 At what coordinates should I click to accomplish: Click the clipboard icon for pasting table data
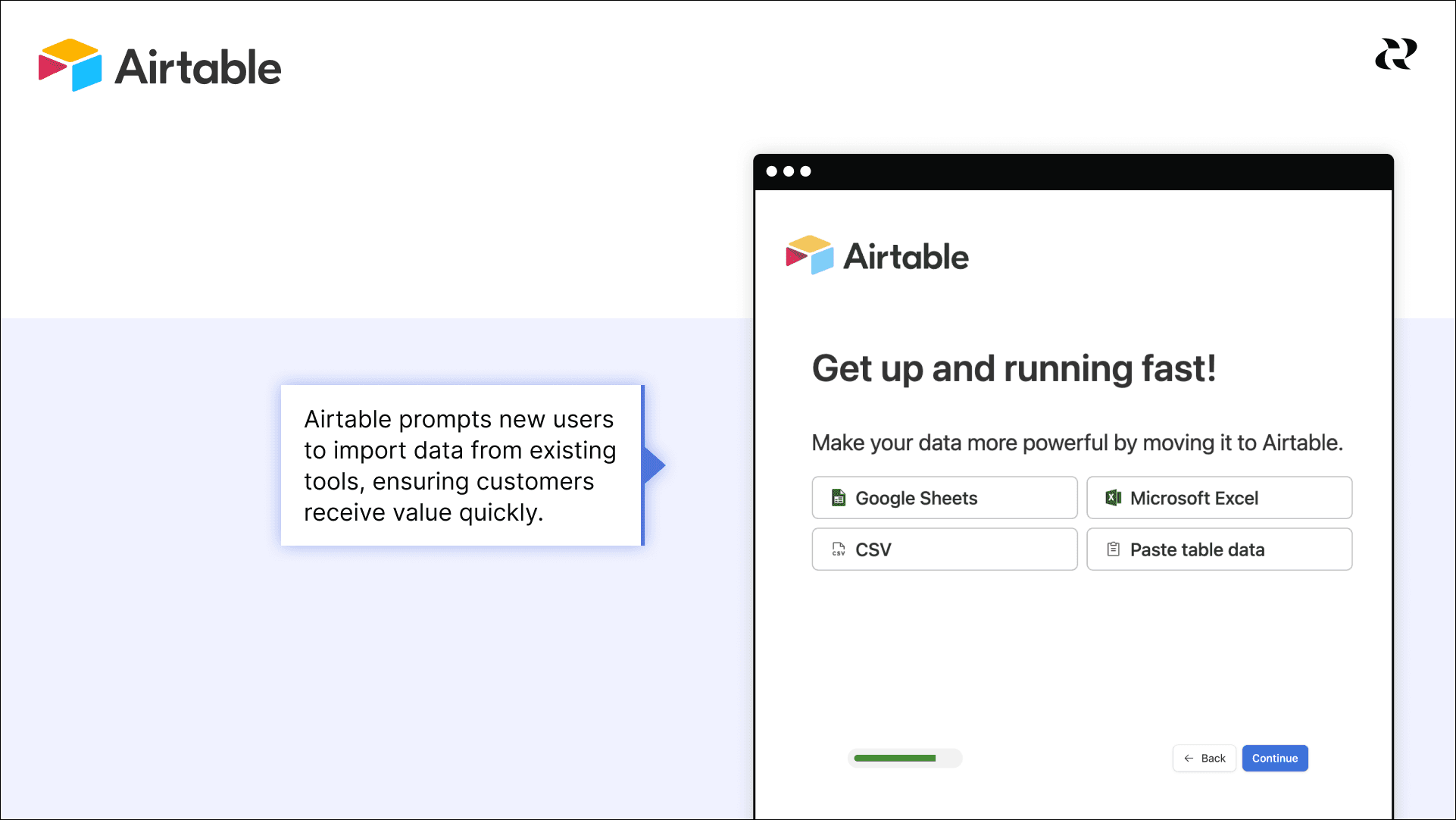(1113, 549)
